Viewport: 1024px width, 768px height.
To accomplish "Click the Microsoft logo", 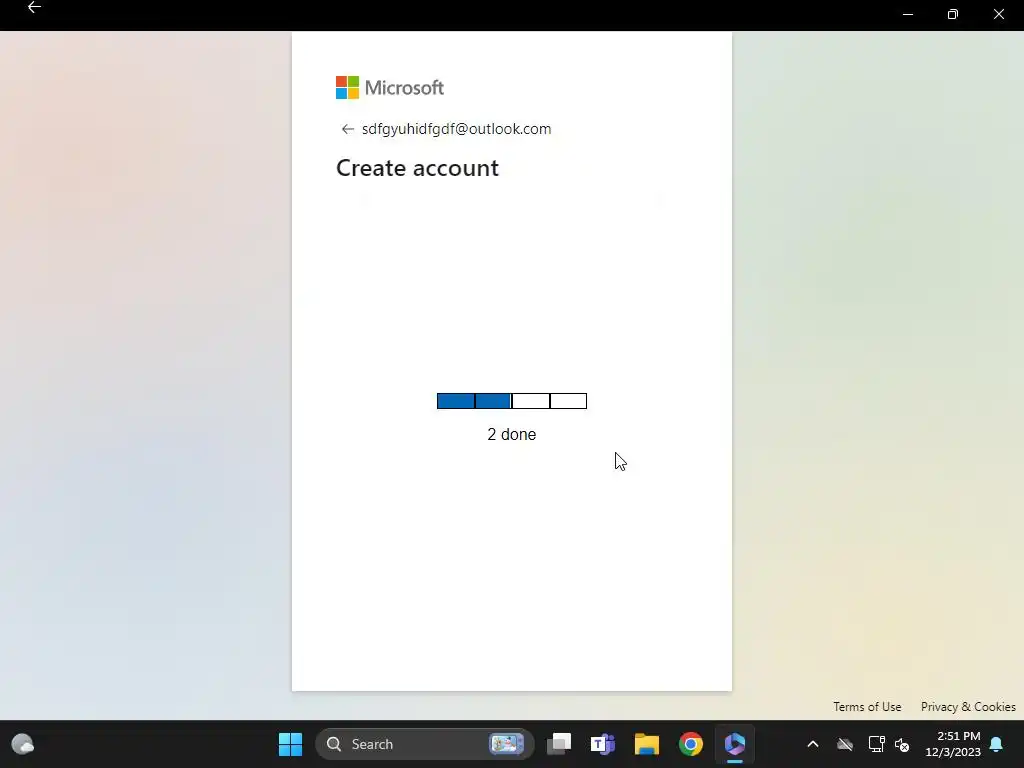I will click(390, 88).
